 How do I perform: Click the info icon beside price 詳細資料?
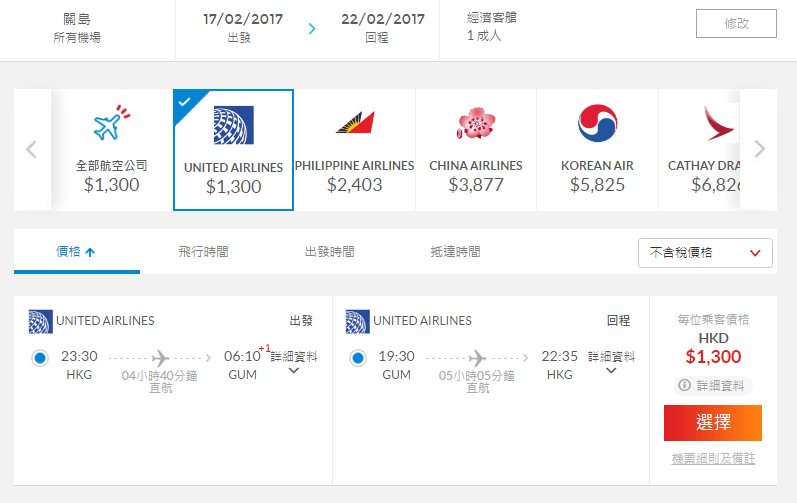click(685, 385)
